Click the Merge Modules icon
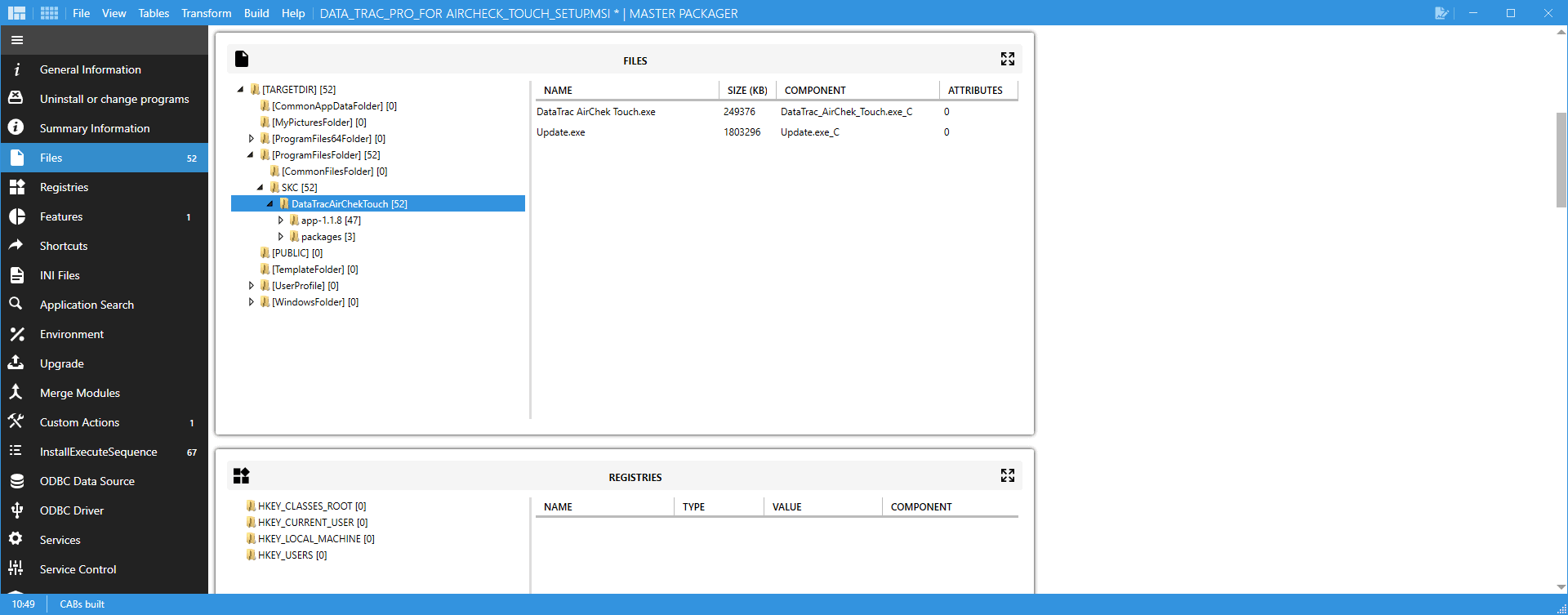The image size is (1568, 615). point(16,393)
